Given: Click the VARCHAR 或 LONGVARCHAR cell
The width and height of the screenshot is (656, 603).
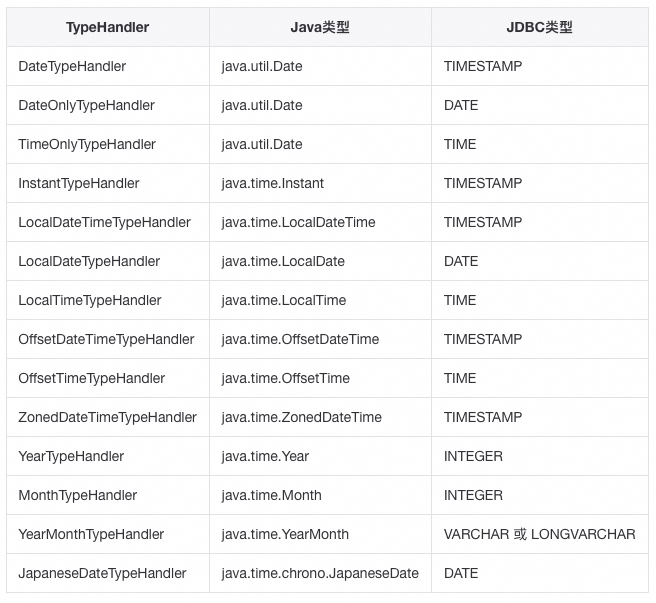Looking at the screenshot, I should pyautogui.click(x=540, y=534).
